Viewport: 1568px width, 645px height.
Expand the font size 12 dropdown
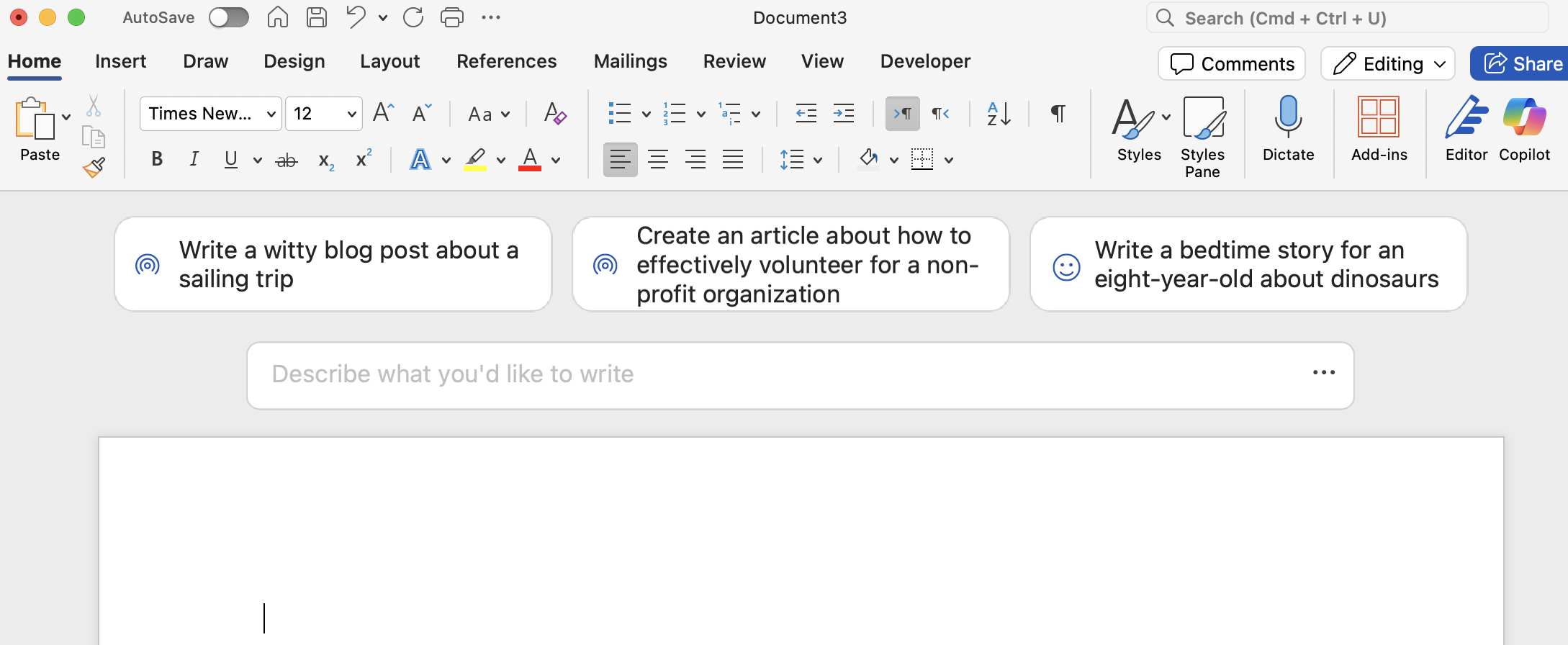[x=351, y=114]
